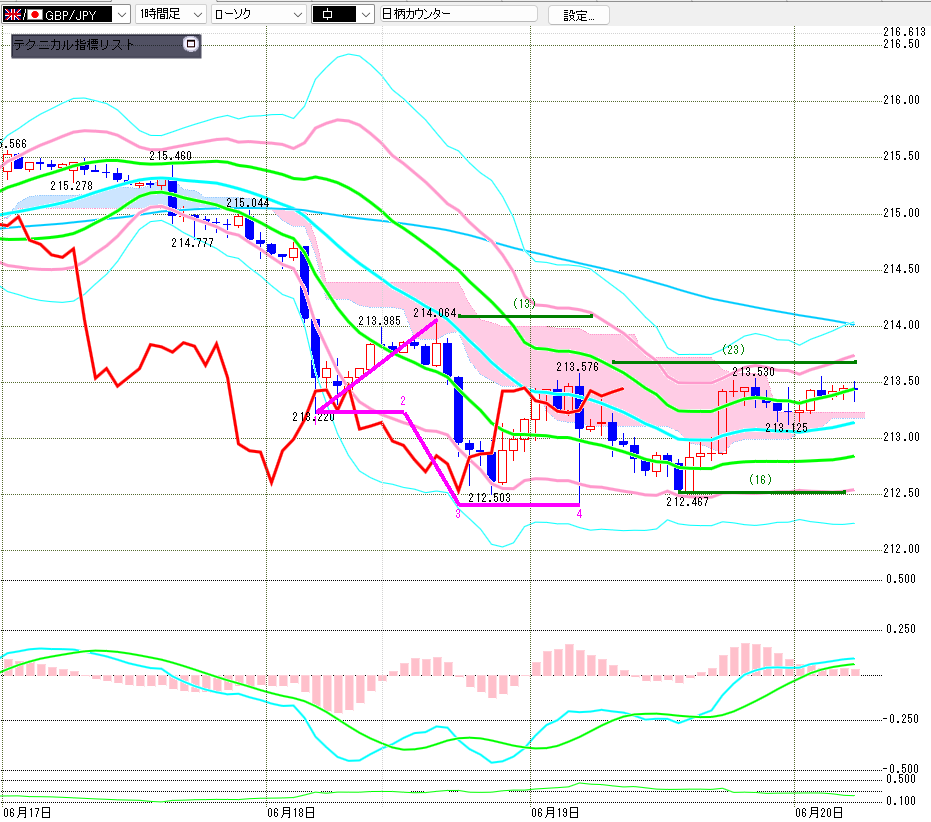931x822 pixels.
Task: Click the 設定... button
Action: (x=578, y=15)
